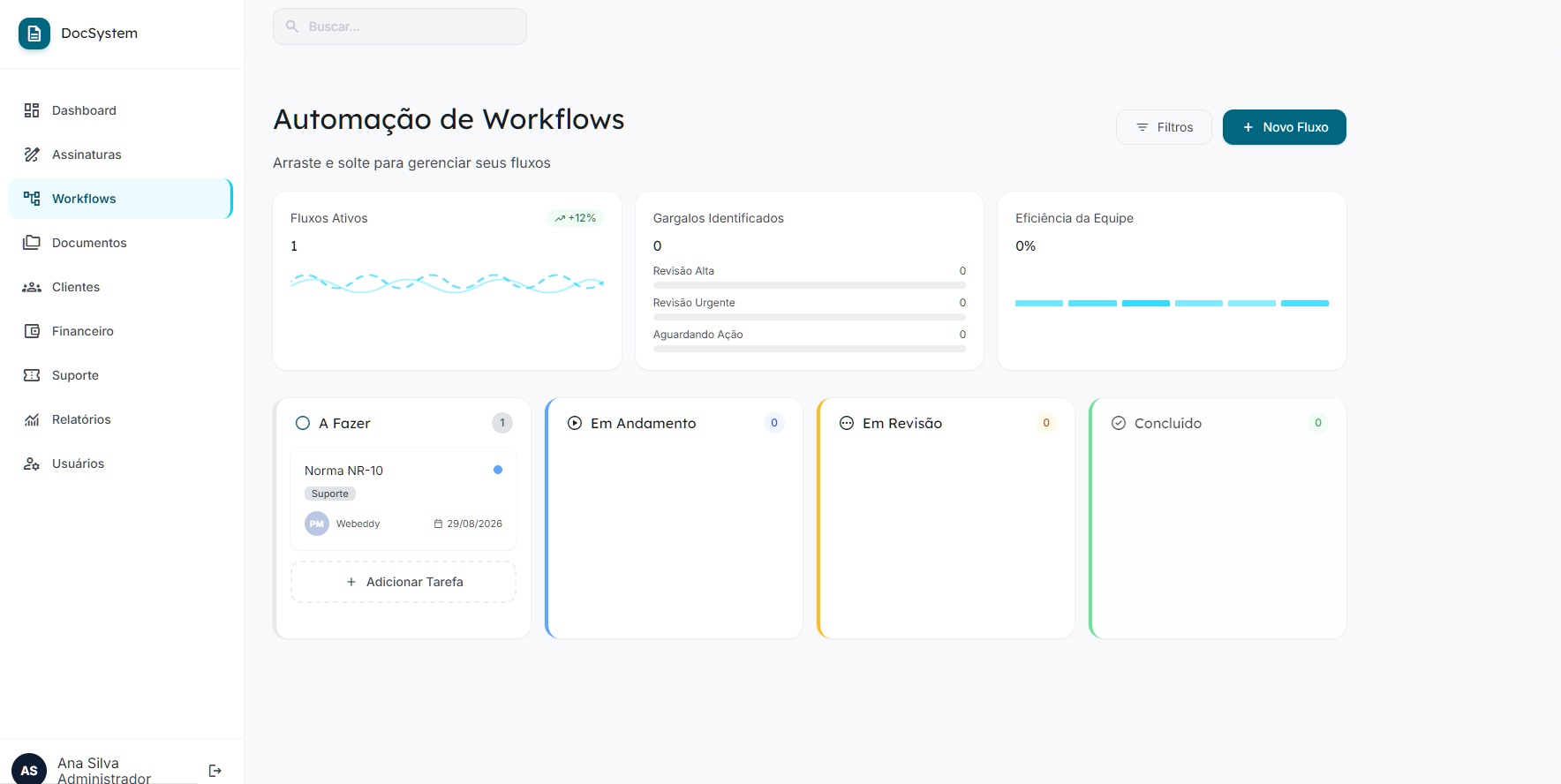Open the Dashboard menu item
This screenshot has height=784, width=1561.
click(x=120, y=110)
